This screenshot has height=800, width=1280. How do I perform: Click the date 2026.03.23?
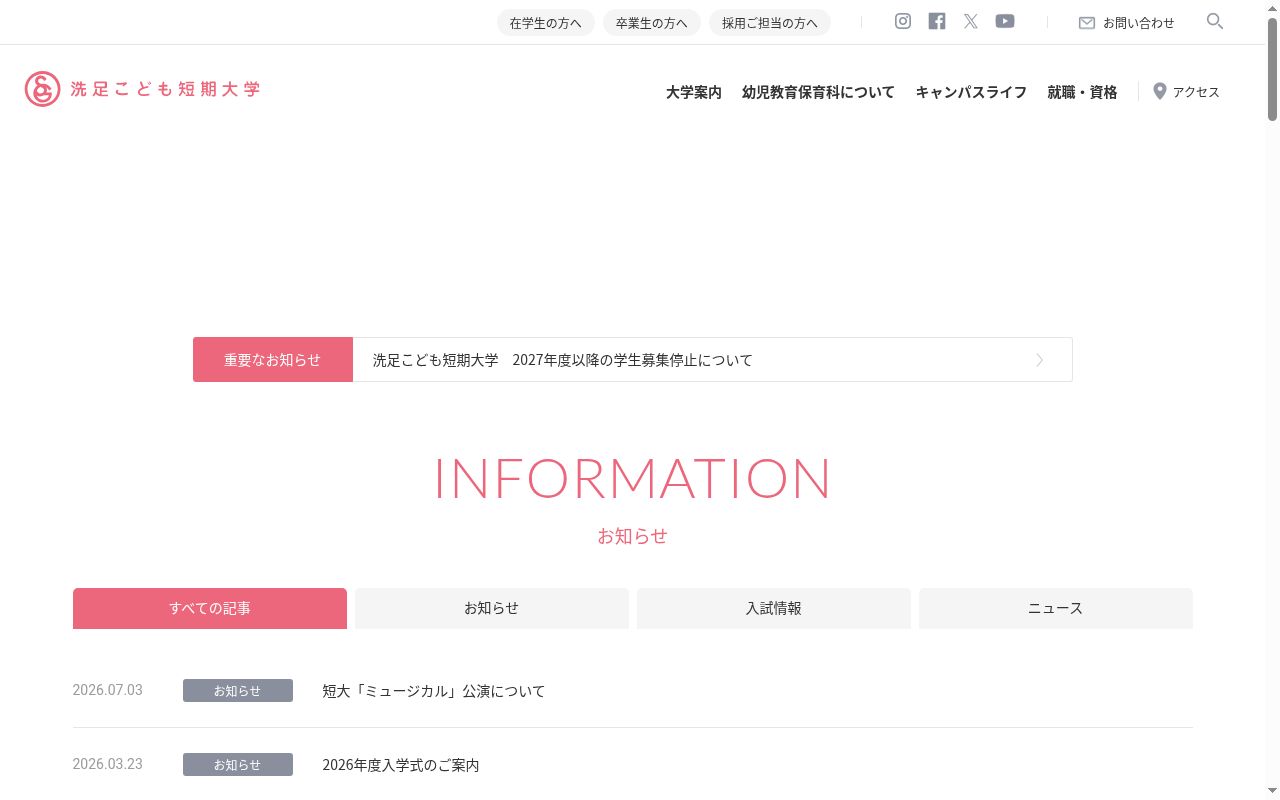click(x=108, y=764)
